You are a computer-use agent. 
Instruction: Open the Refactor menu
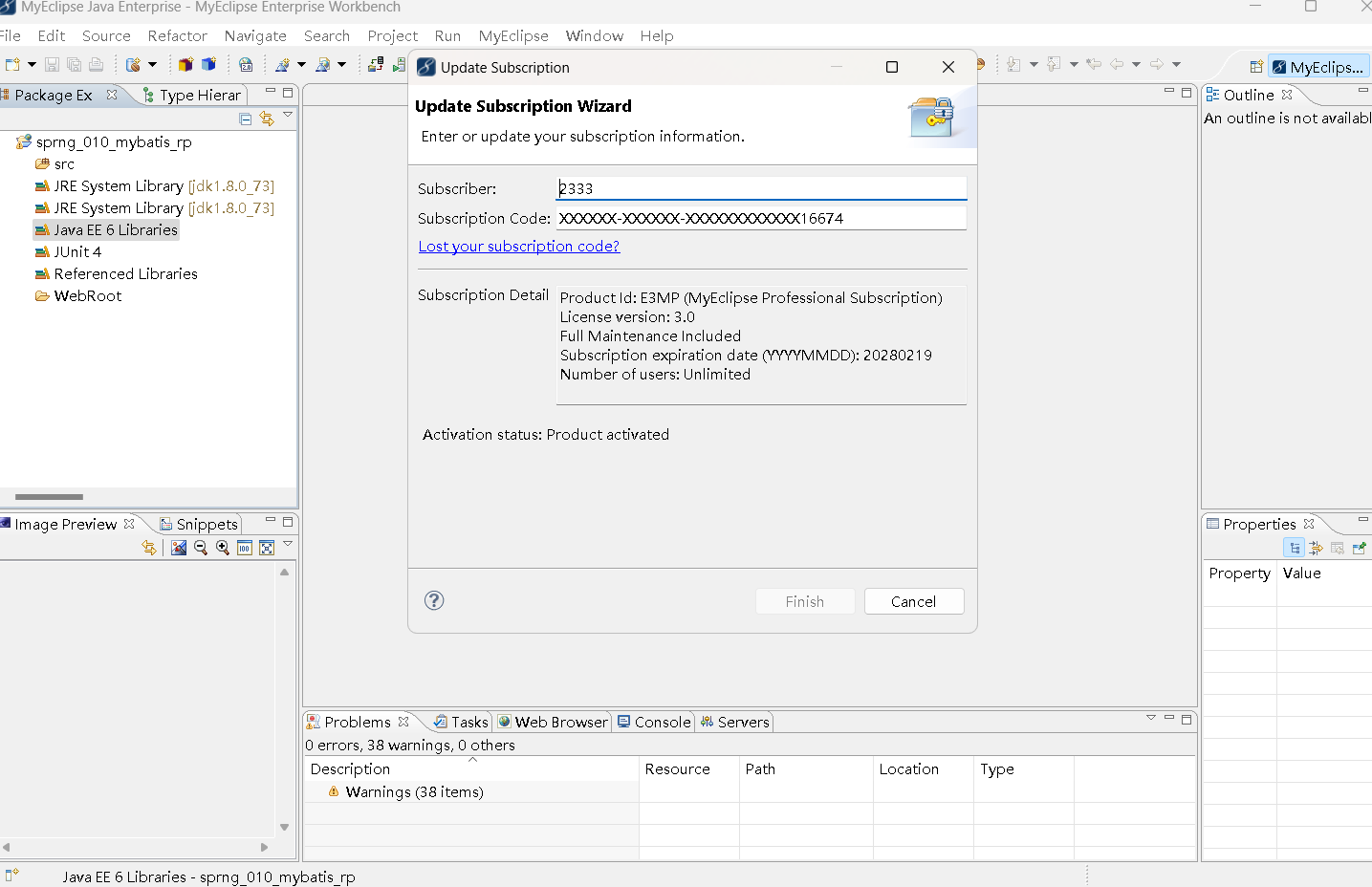pos(178,35)
